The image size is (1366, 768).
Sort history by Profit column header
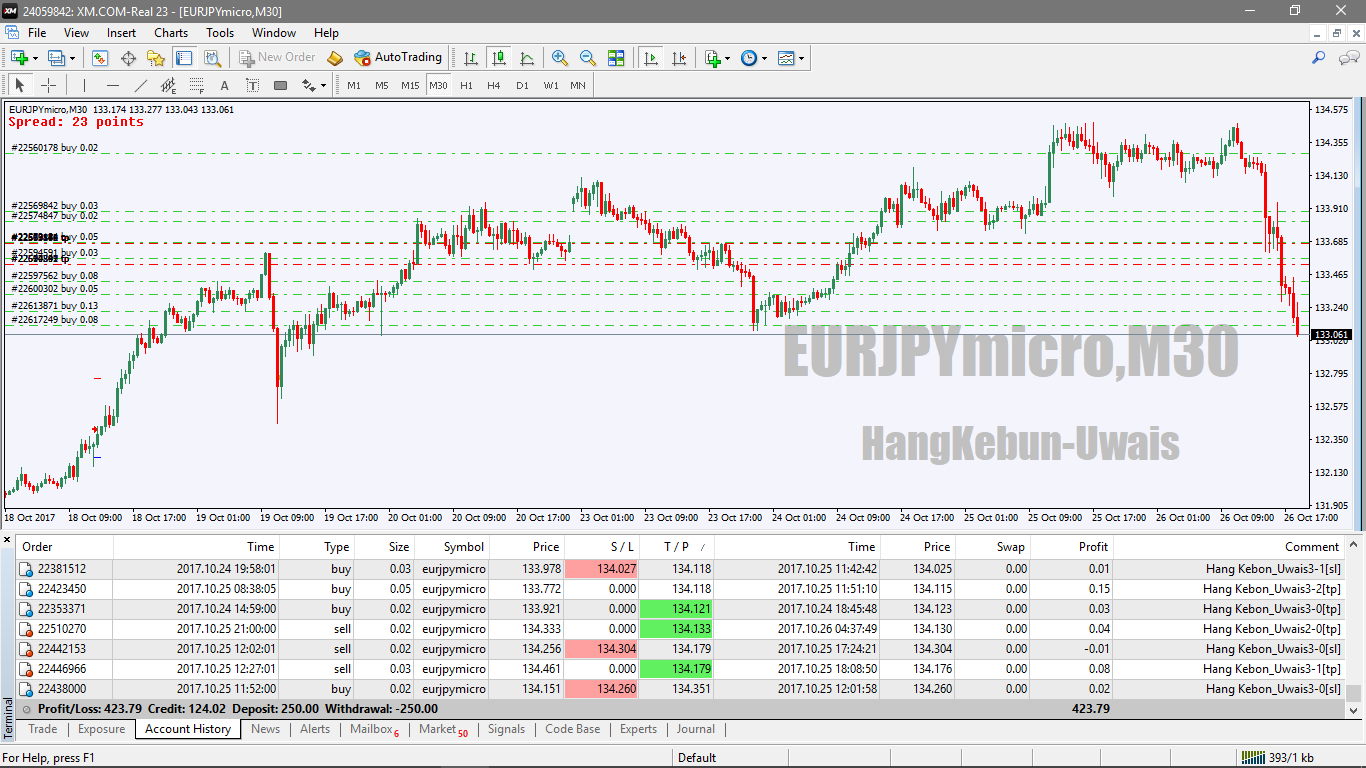[x=1093, y=547]
